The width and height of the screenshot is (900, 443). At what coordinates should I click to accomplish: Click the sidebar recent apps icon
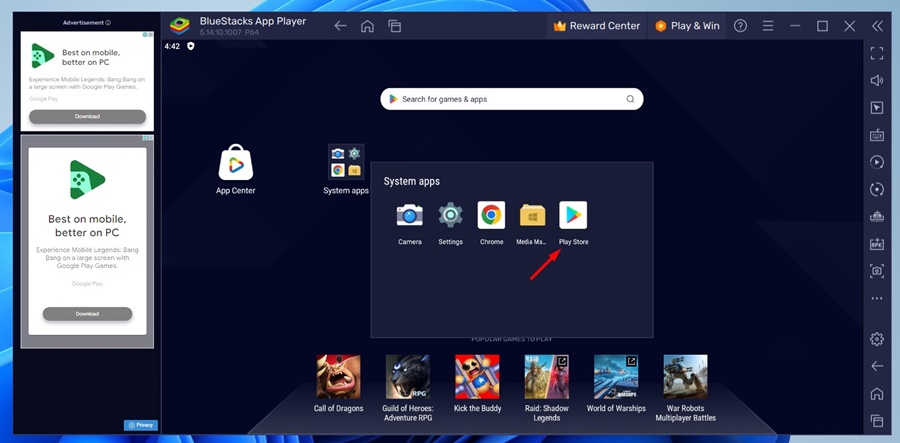click(x=876, y=421)
